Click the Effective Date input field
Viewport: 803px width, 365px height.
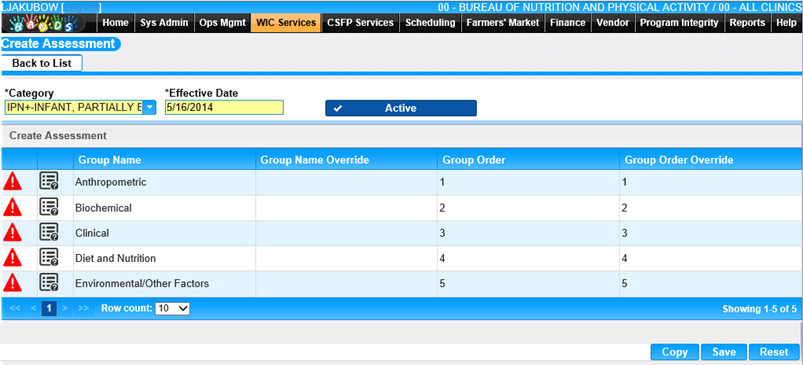[x=224, y=108]
